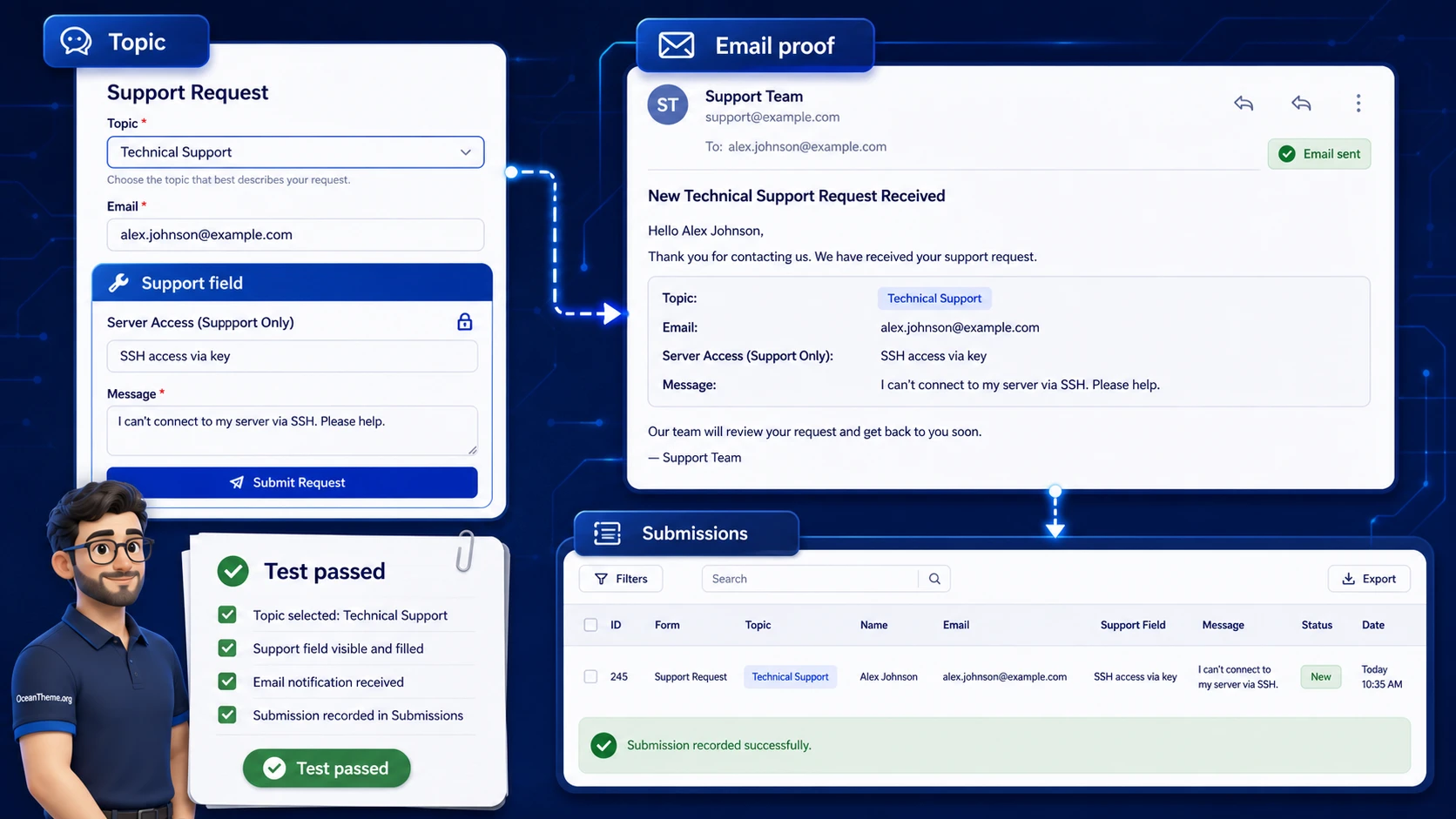The image size is (1456, 819).
Task: Click the lock icon beside Server Access
Action: [465, 322]
